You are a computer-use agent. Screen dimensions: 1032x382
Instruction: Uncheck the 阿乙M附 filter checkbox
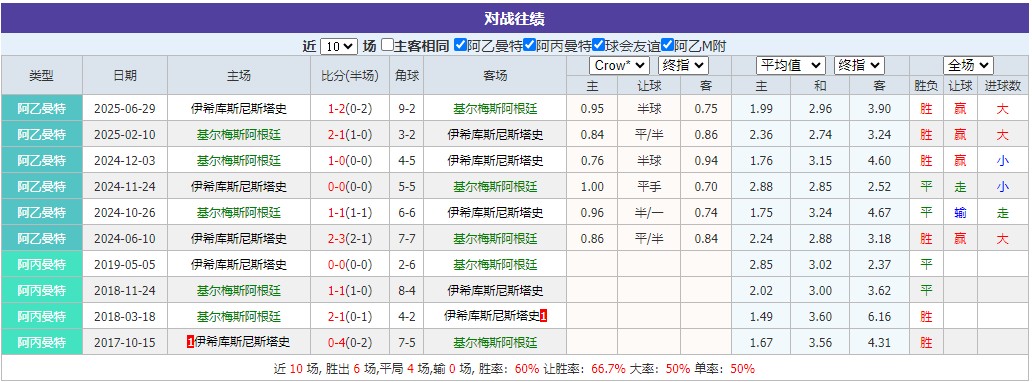click(x=667, y=45)
